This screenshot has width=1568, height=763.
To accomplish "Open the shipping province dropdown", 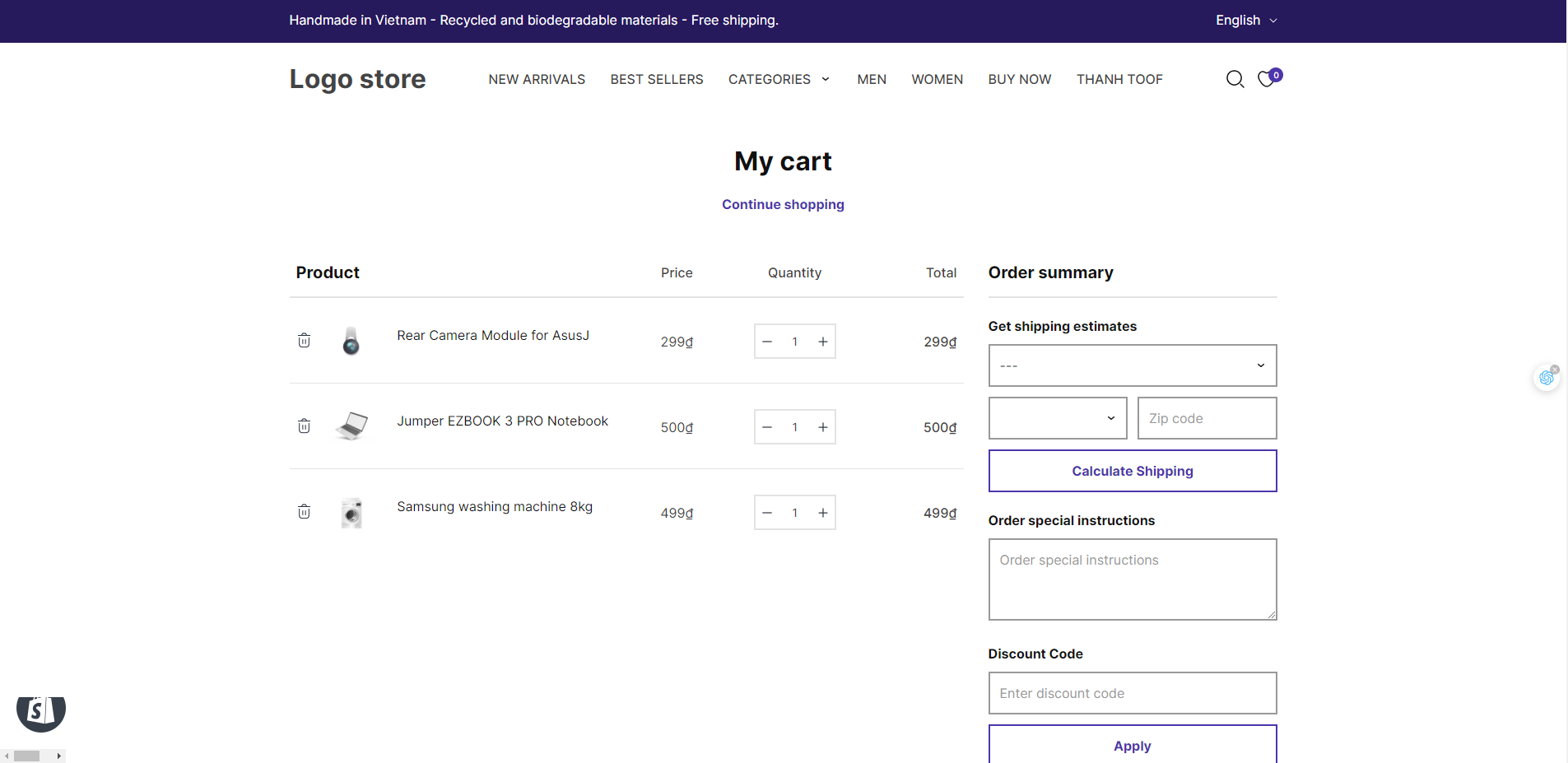I will pyautogui.click(x=1058, y=418).
